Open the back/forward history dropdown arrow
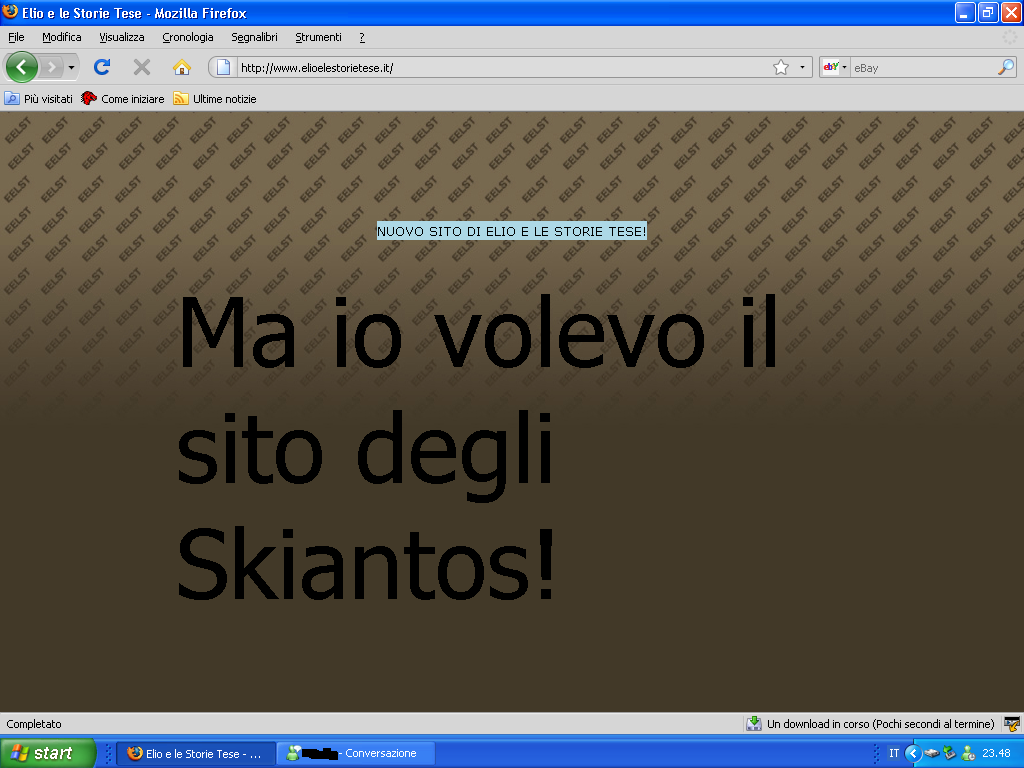 (x=71, y=67)
